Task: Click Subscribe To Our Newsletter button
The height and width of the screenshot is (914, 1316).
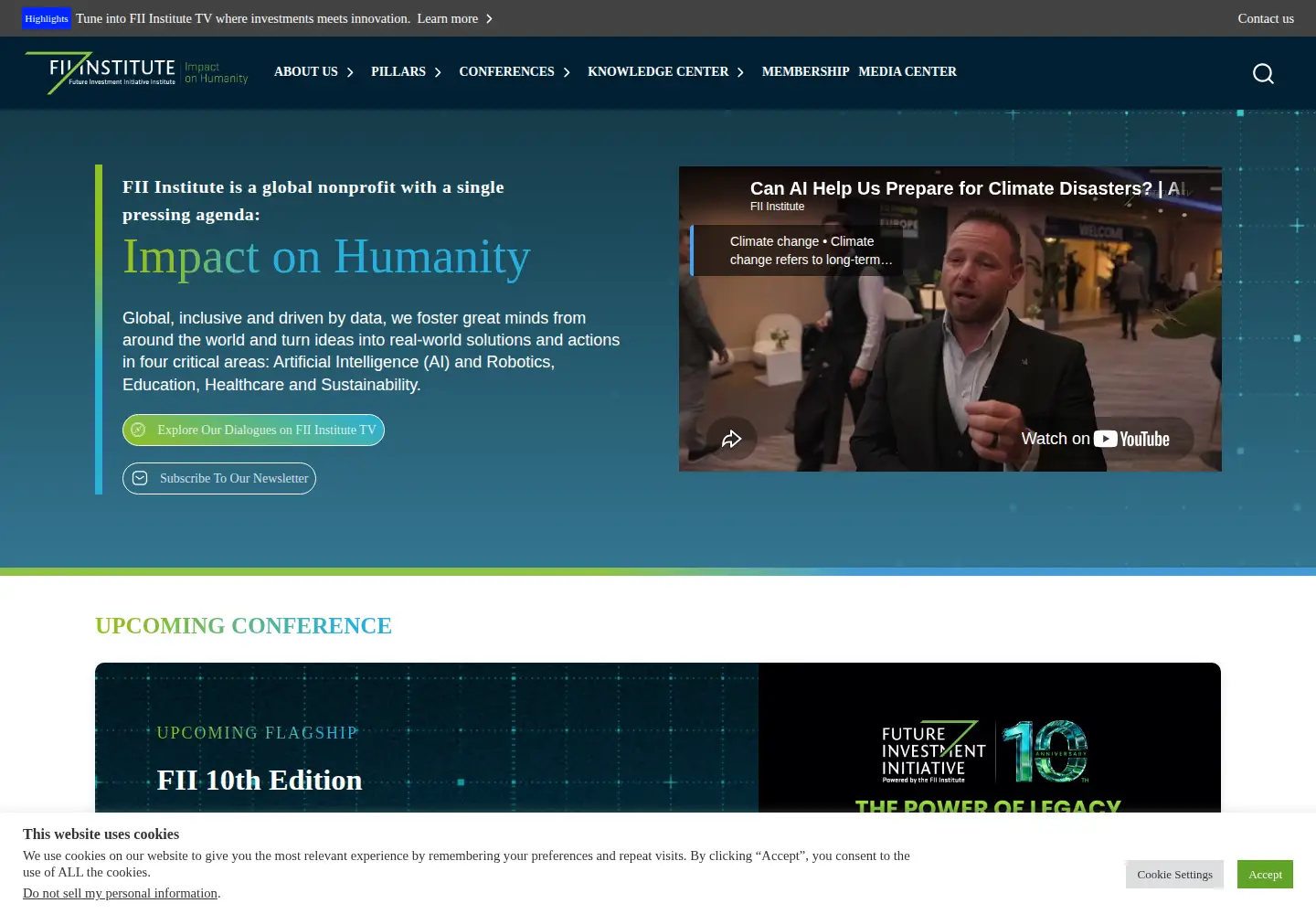Action: (x=219, y=478)
